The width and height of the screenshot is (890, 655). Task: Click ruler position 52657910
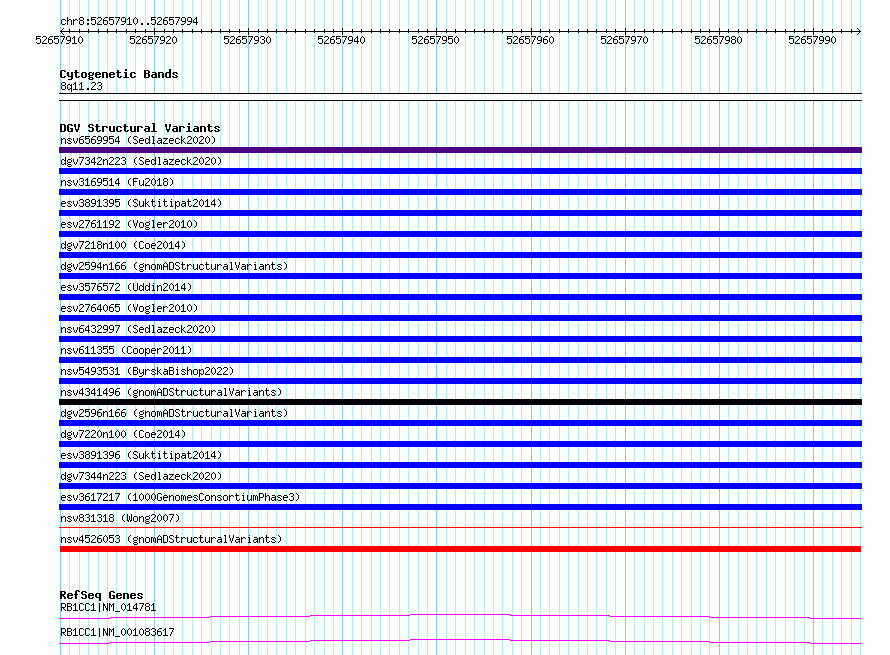pos(59,40)
